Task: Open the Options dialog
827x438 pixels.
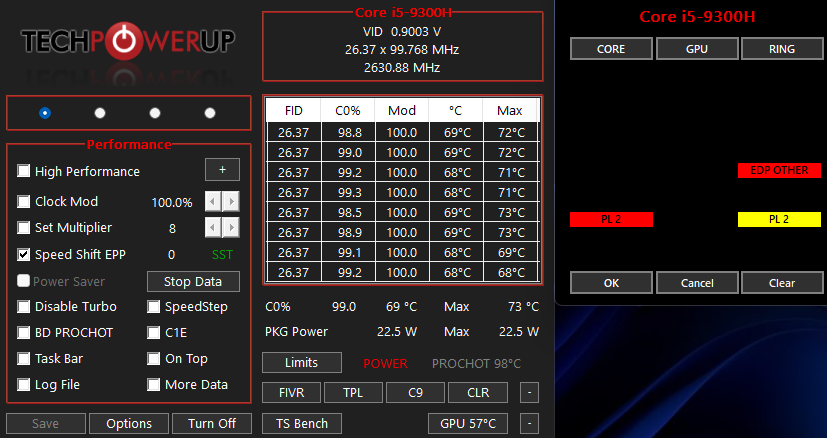Action: [129, 423]
